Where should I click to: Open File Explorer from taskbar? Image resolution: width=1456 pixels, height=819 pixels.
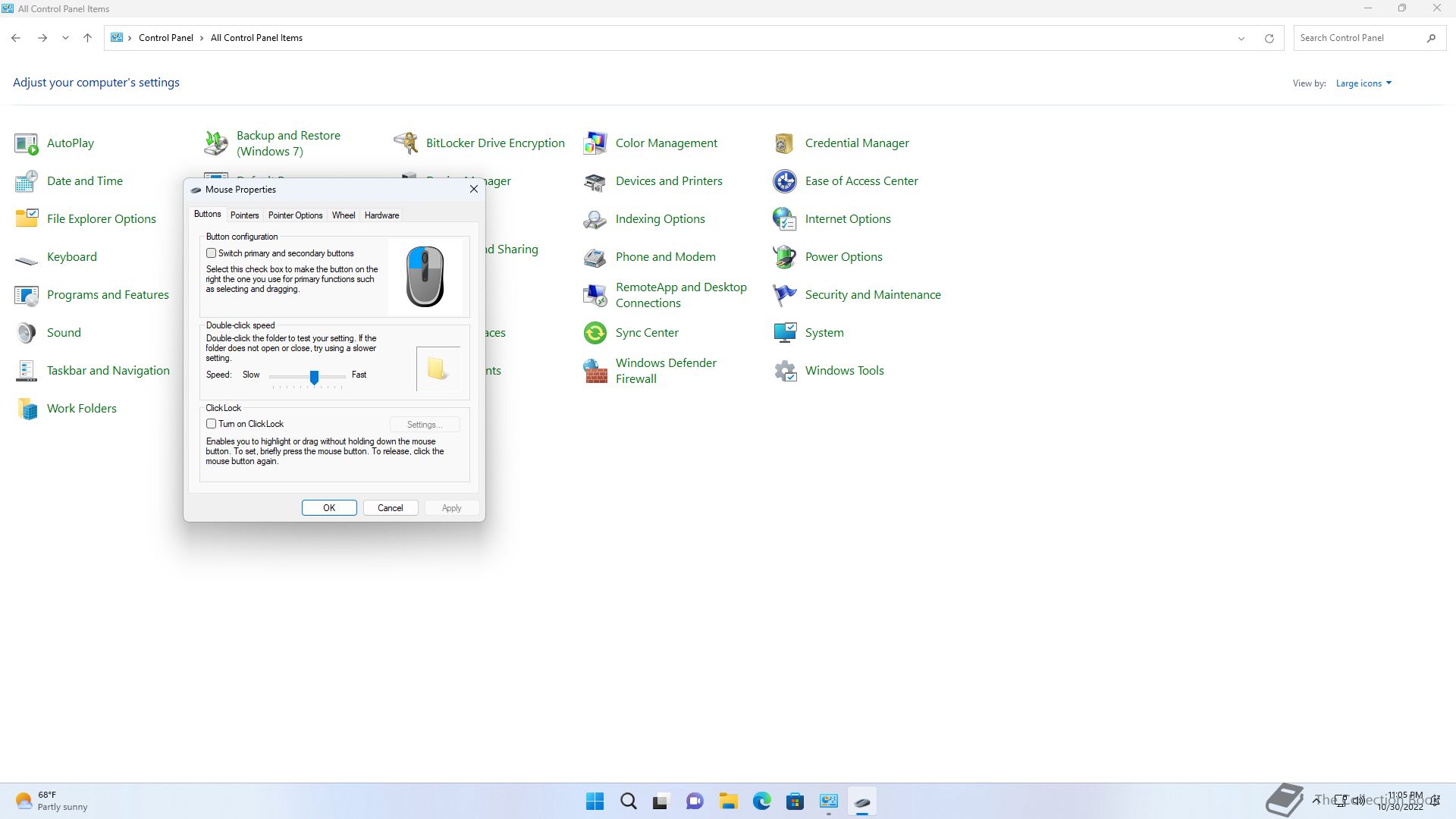(x=729, y=802)
